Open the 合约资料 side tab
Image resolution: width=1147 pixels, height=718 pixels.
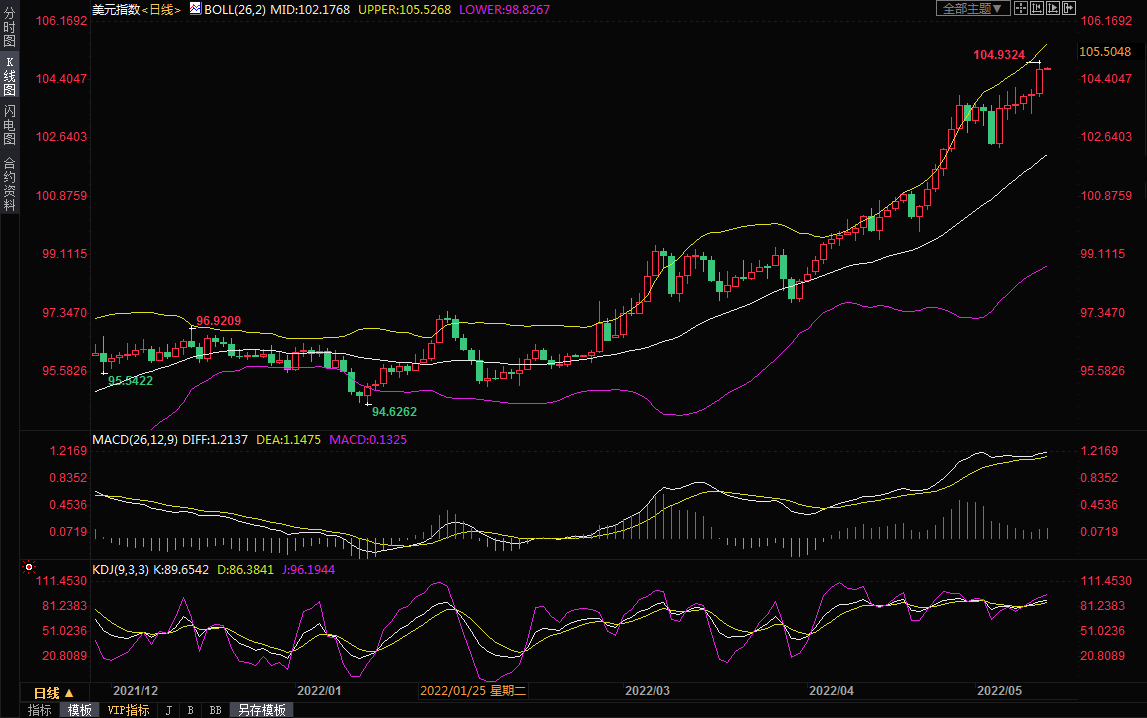coord(9,183)
